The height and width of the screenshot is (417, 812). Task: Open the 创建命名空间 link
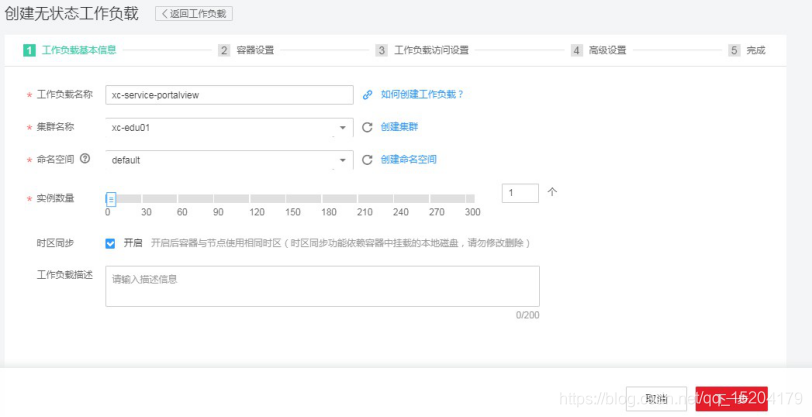[408, 160]
